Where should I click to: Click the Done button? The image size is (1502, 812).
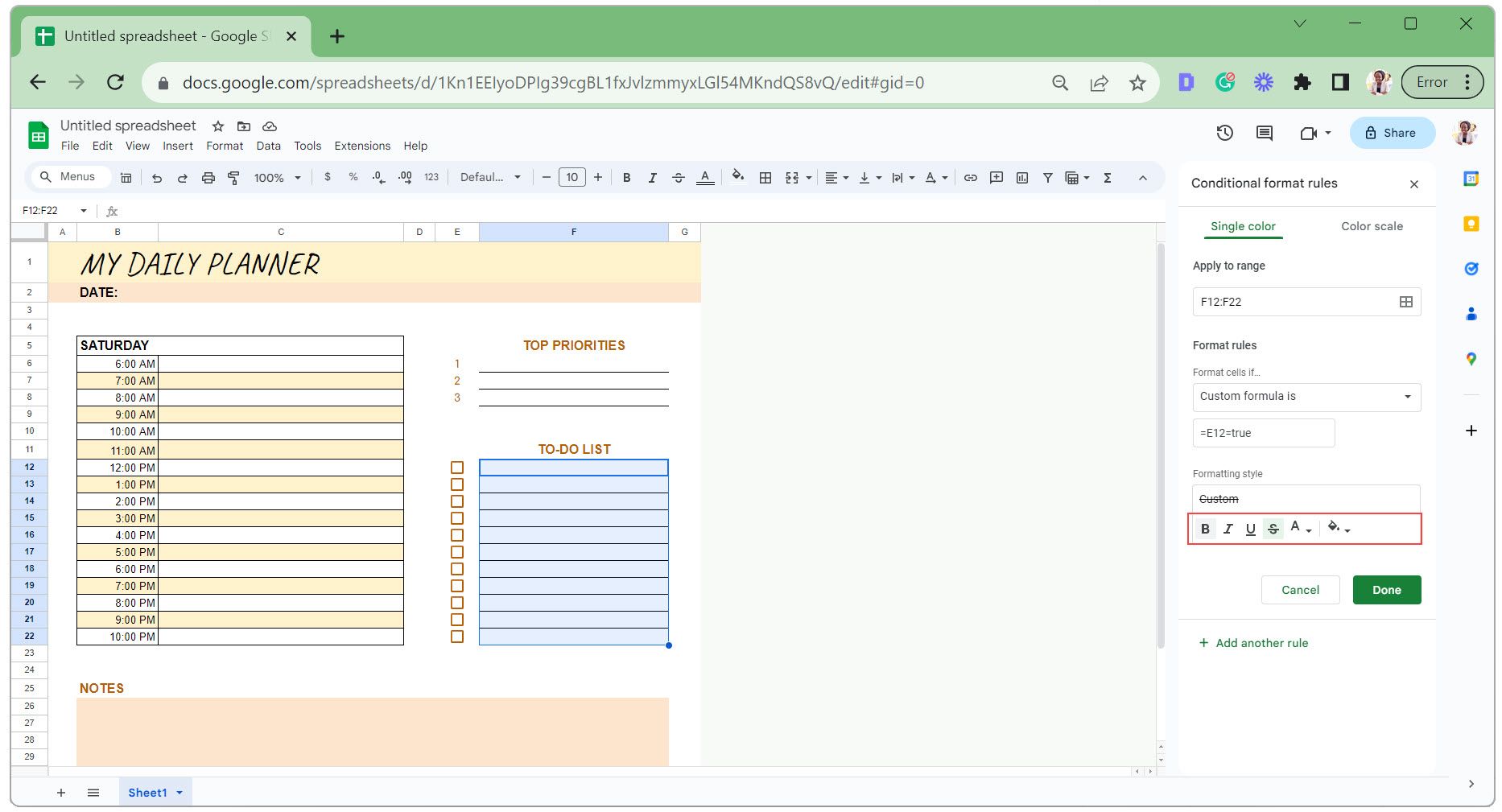(x=1386, y=590)
